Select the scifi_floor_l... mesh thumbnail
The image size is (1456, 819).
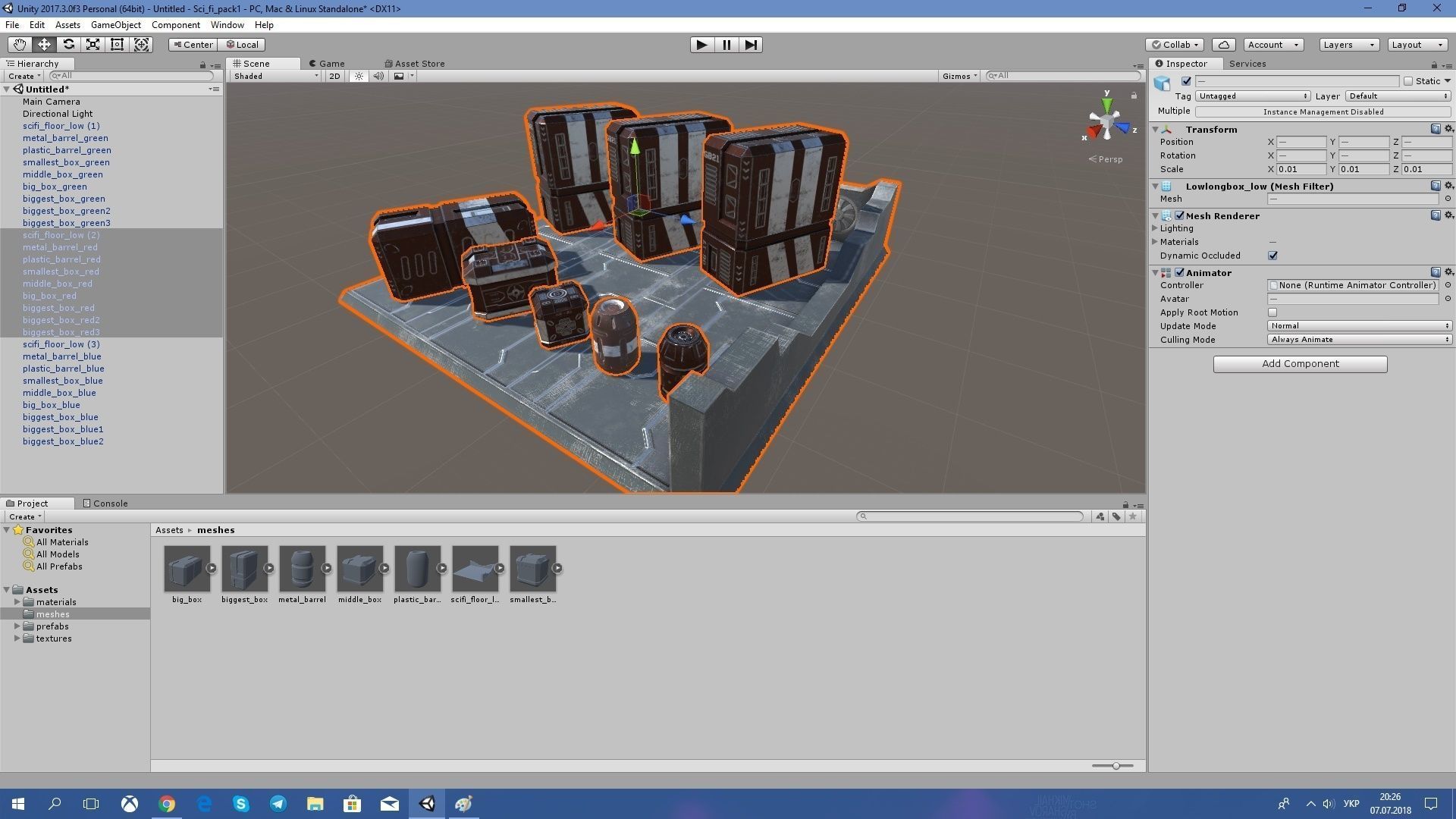pyautogui.click(x=475, y=569)
